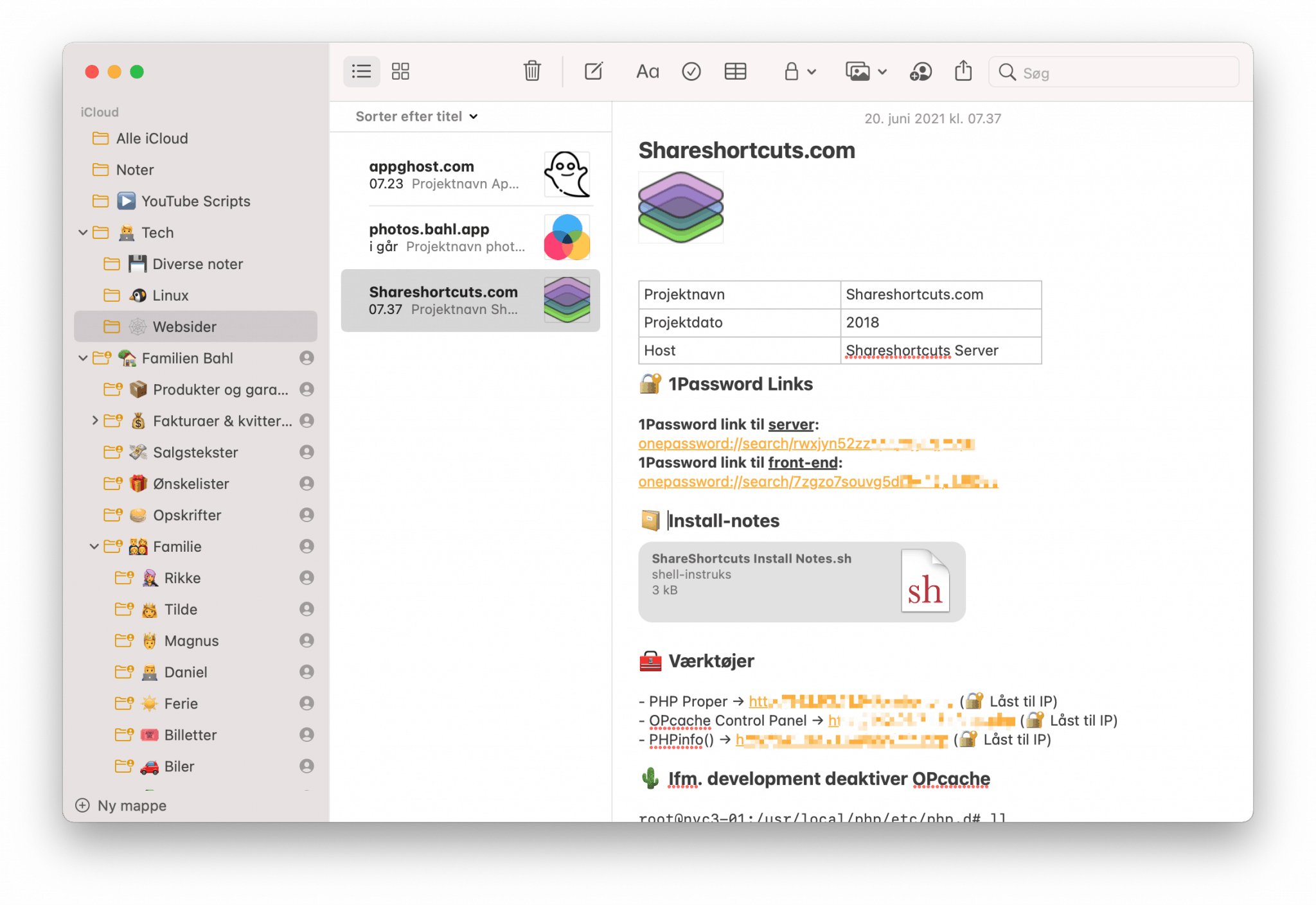Select the Websider folder
The image size is (1316, 905).
196,327
